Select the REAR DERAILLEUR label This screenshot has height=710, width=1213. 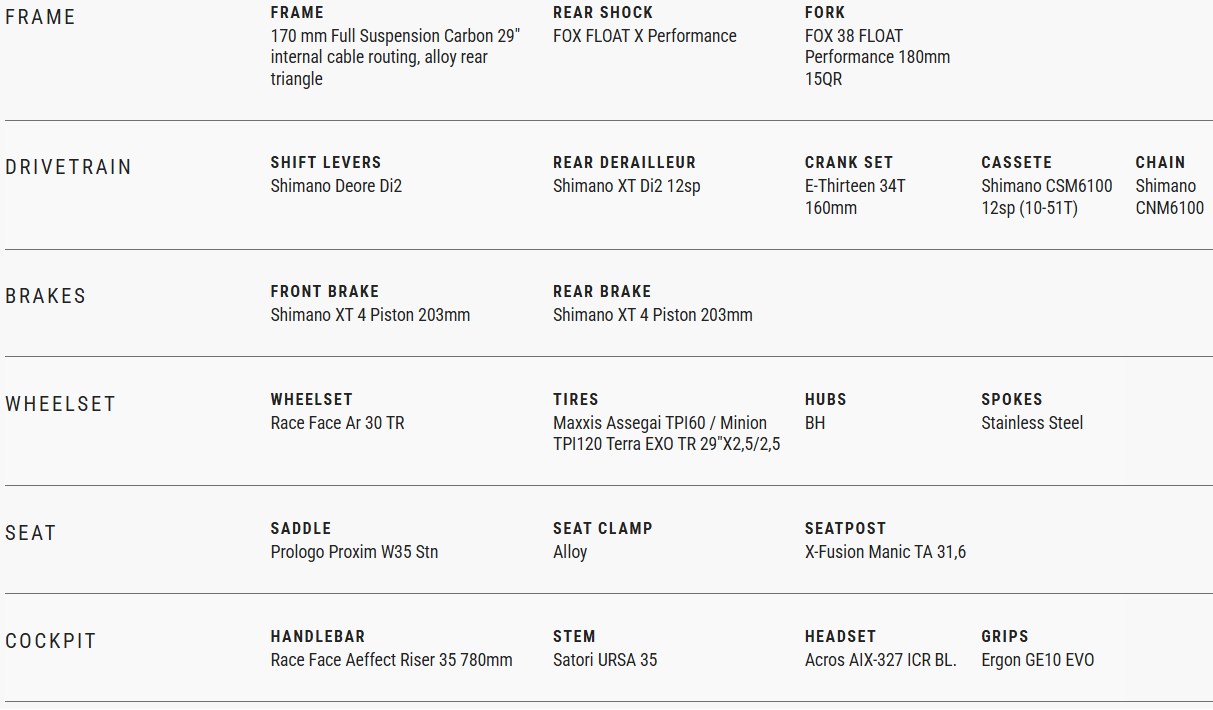624,162
